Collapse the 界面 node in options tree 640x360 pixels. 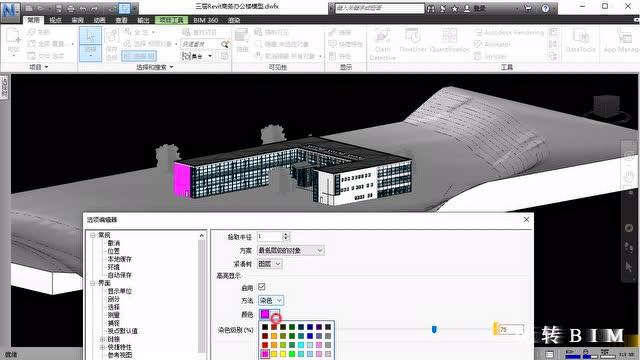pyautogui.click(x=93, y=283)
